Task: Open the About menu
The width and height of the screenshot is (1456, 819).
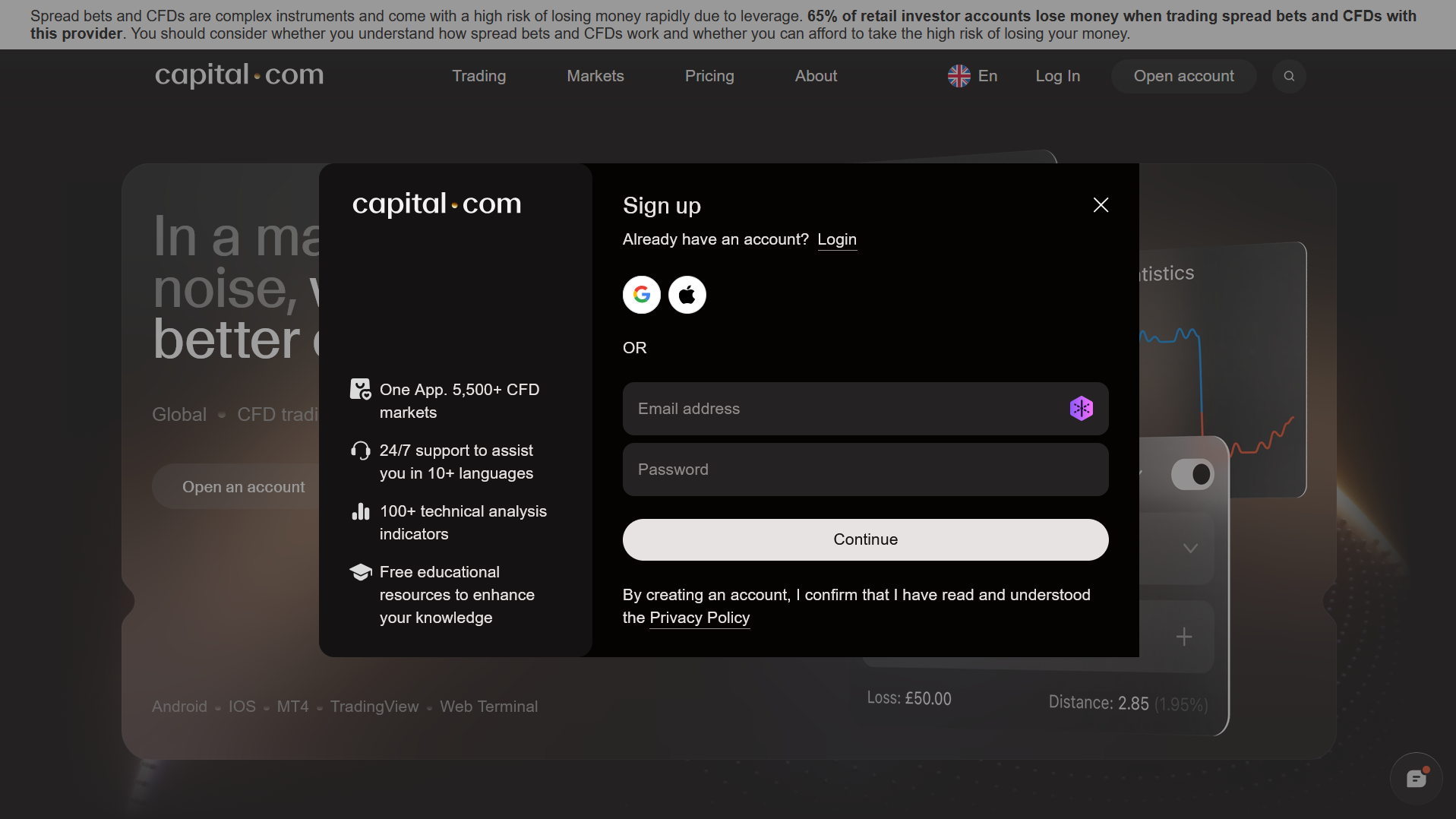Action: pos(816,76)
